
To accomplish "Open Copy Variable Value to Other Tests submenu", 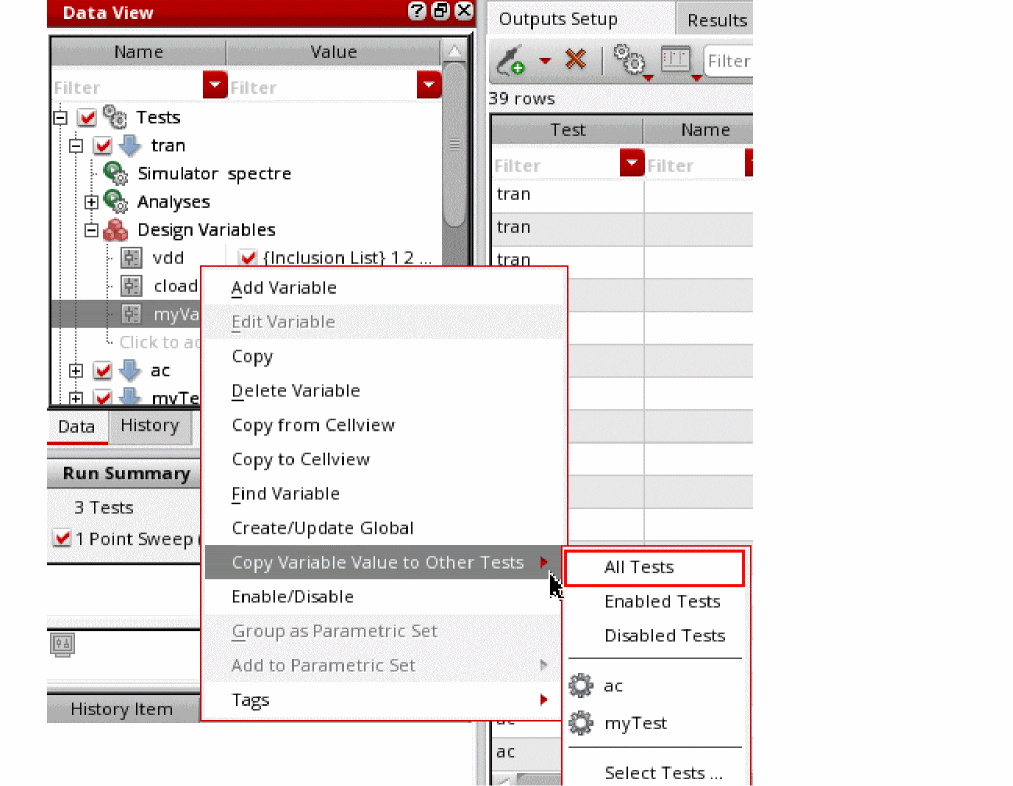I will [384, 562].
